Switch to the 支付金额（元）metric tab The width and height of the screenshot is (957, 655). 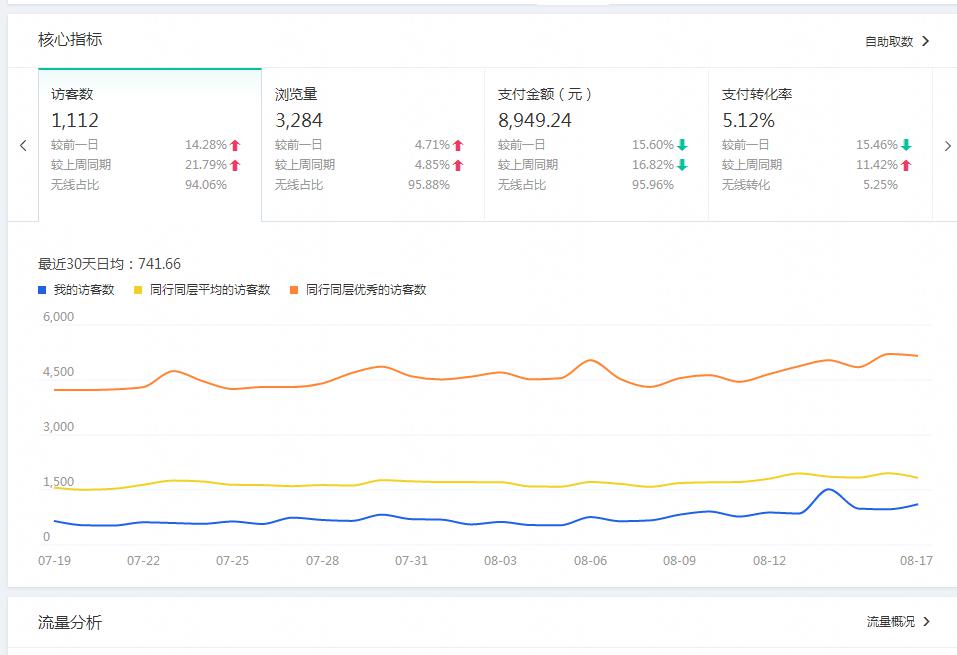tap(595, 140)
